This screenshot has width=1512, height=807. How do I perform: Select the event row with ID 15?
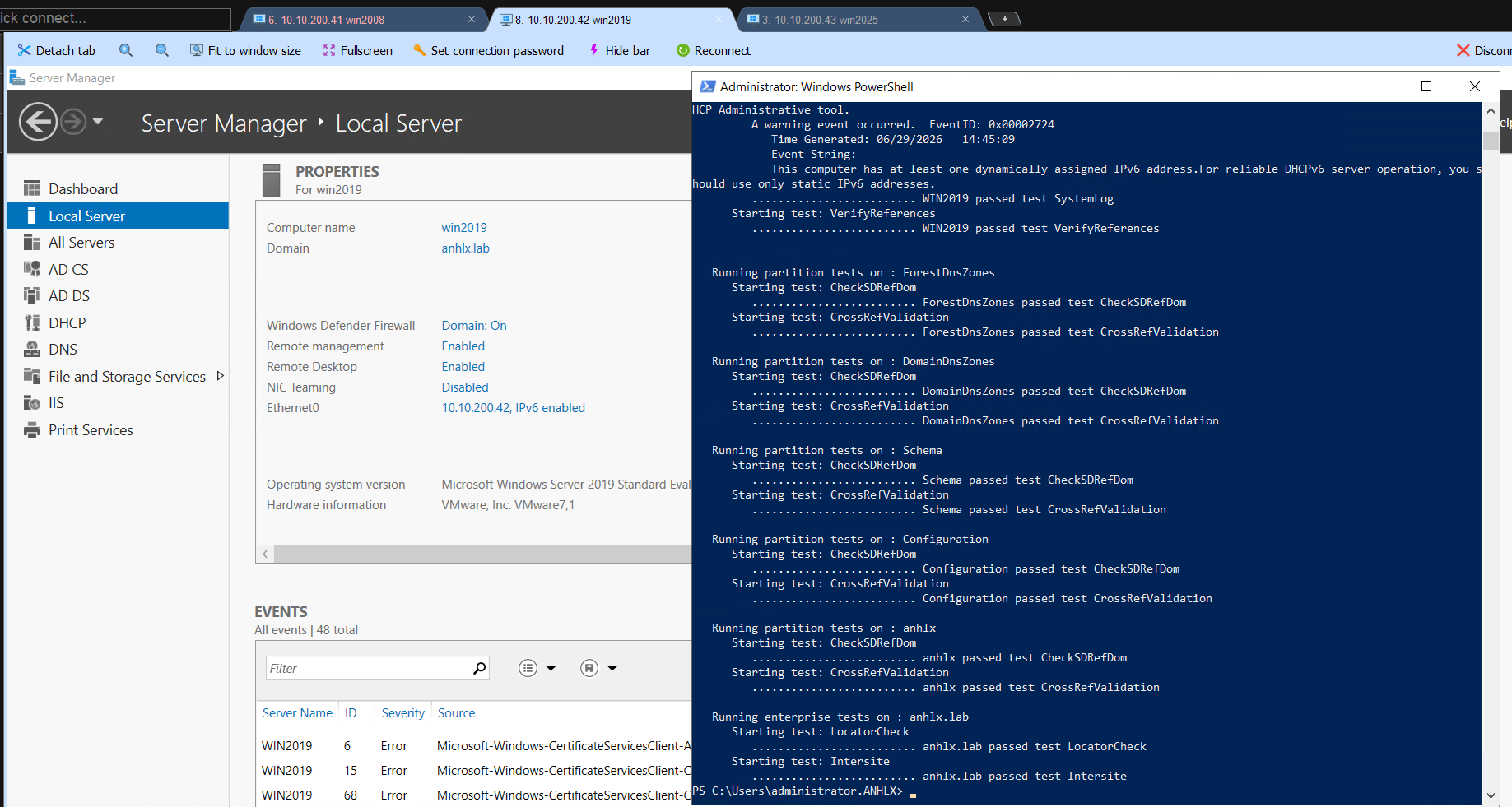pyautogui.click(x=474, y=770)
